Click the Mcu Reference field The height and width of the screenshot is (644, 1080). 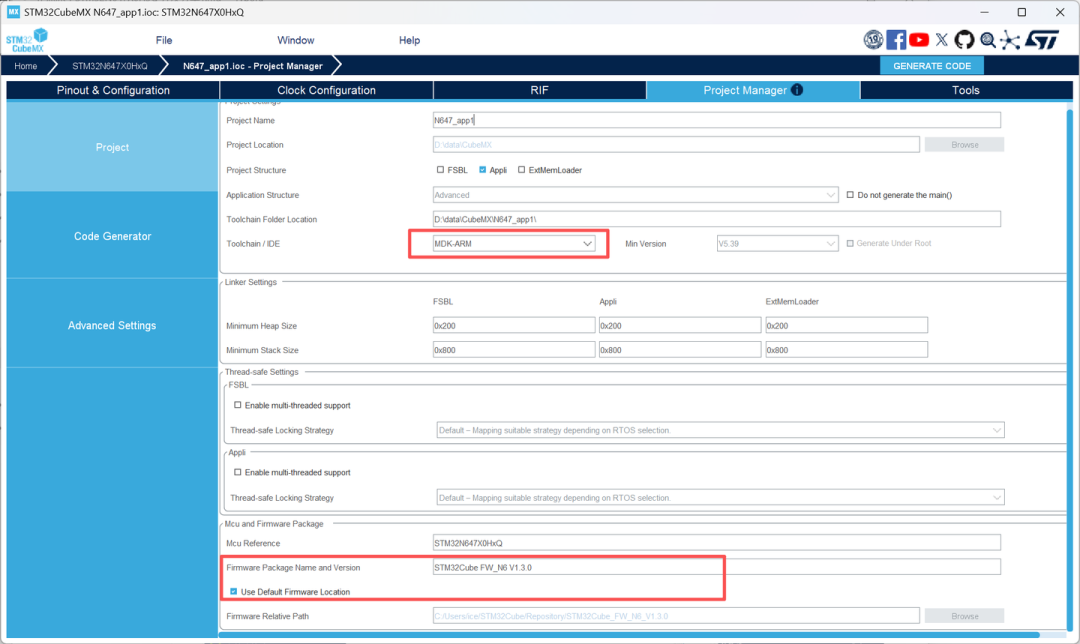pyautogui.click(x=716, y=543)
